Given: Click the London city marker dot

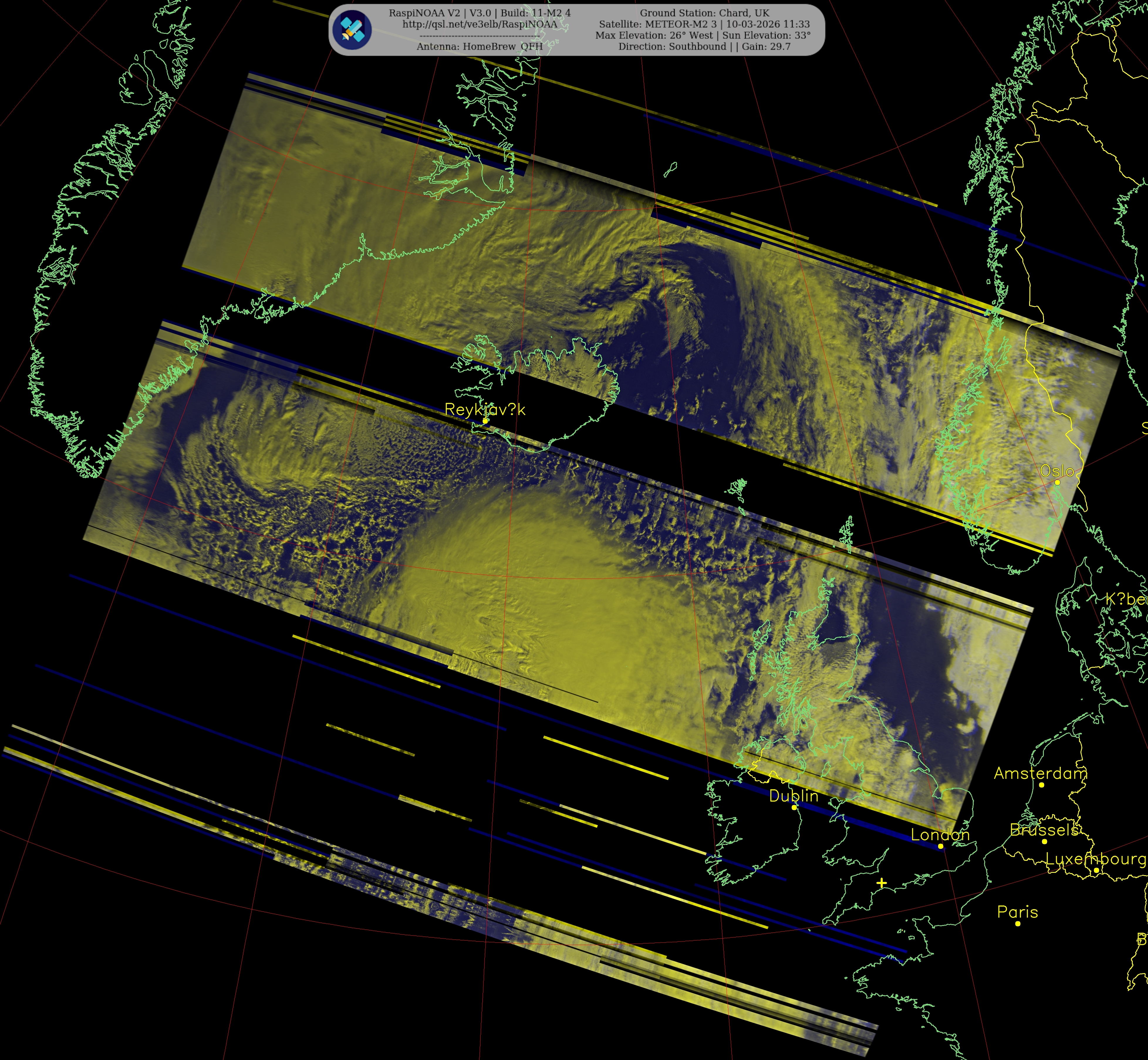Looking at the screenshot, I should point(940,846).
